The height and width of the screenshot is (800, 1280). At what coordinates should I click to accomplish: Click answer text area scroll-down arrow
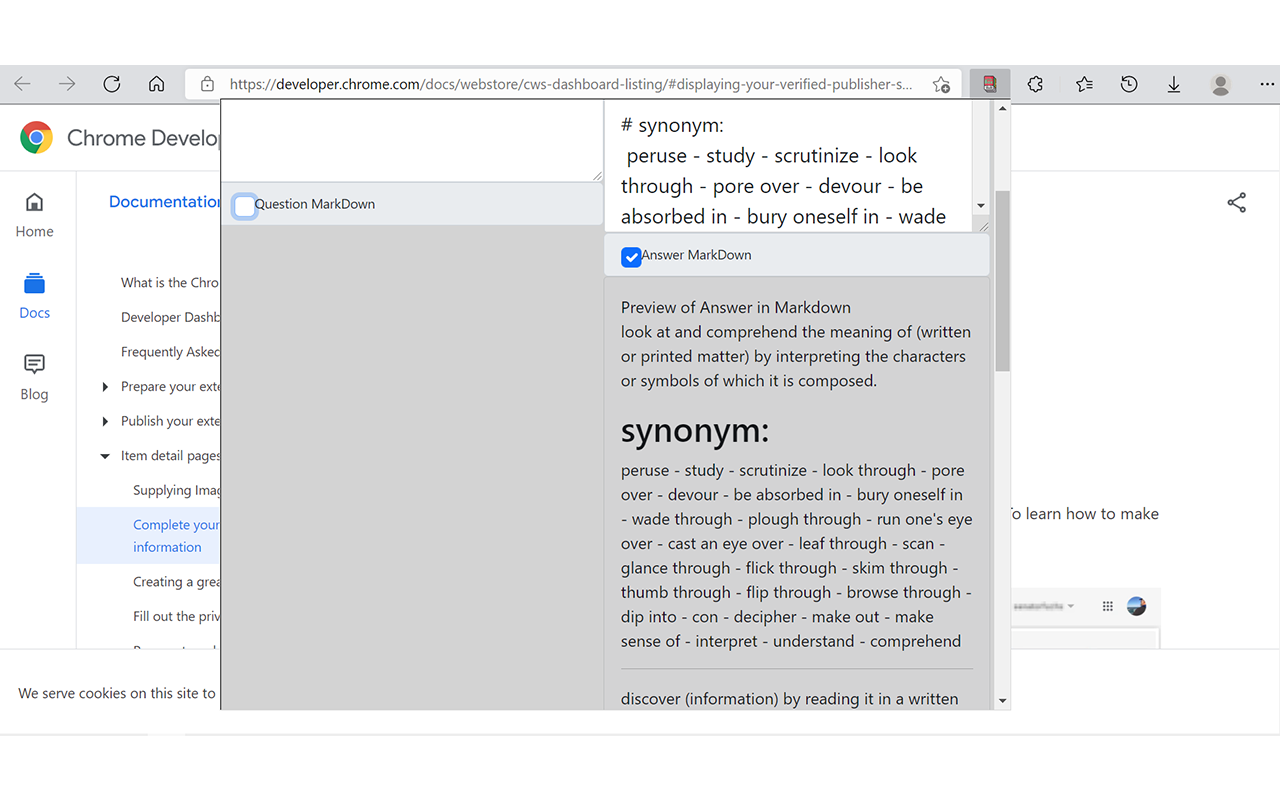[981, 206]
